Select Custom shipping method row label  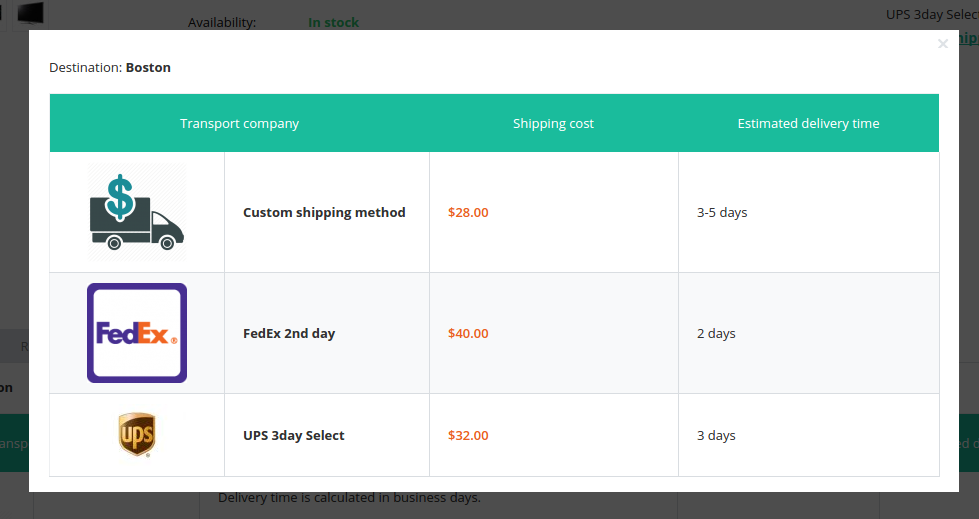(x=324, y=212)
